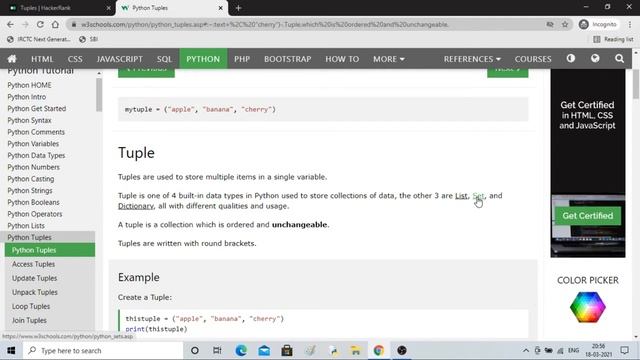The image size is (640, 360).
Task: Open Mail app from taskbar
Action: 264,351
